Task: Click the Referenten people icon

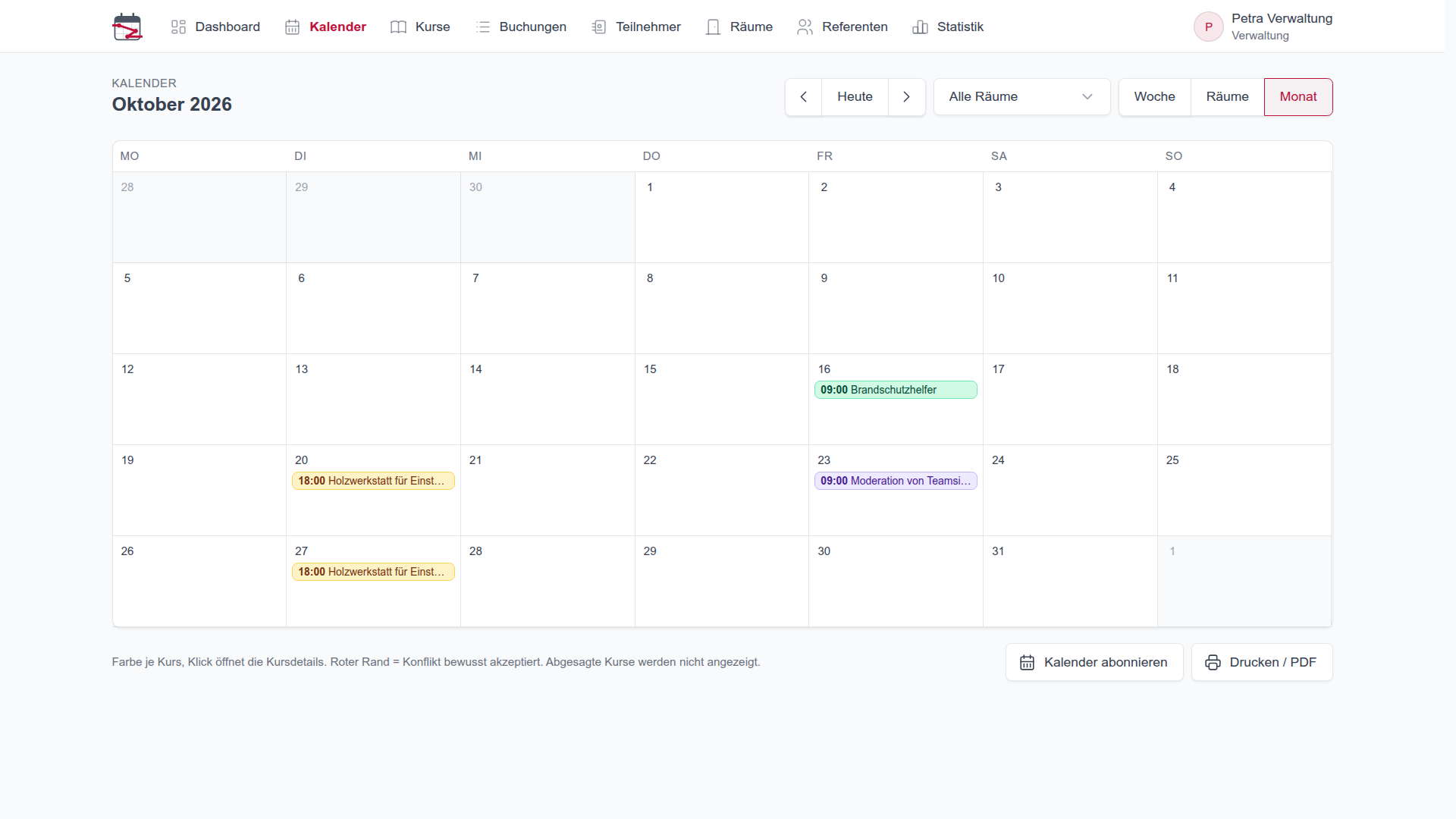Action: tap(805, 27)
